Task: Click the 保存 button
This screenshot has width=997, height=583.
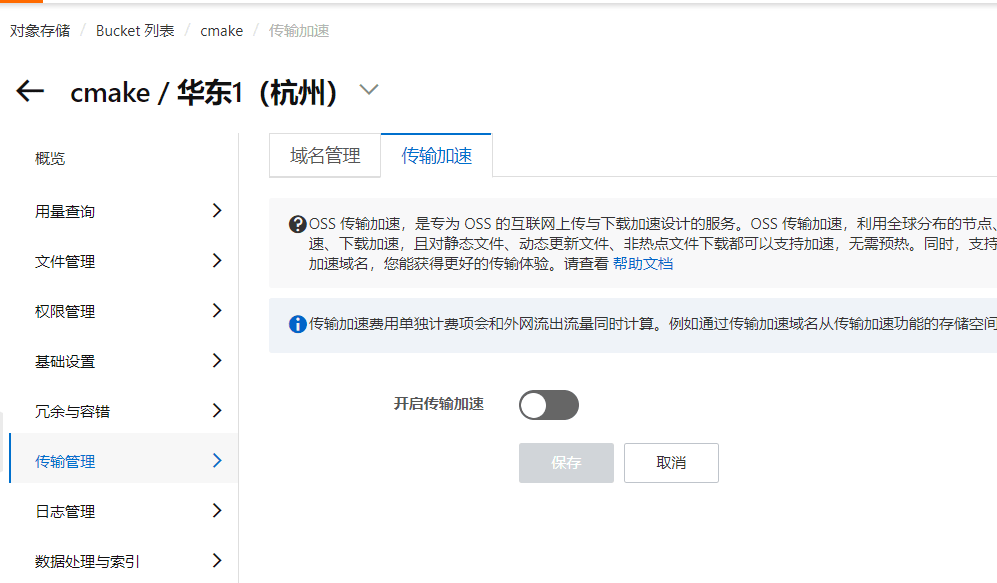Action: (566, 462)
